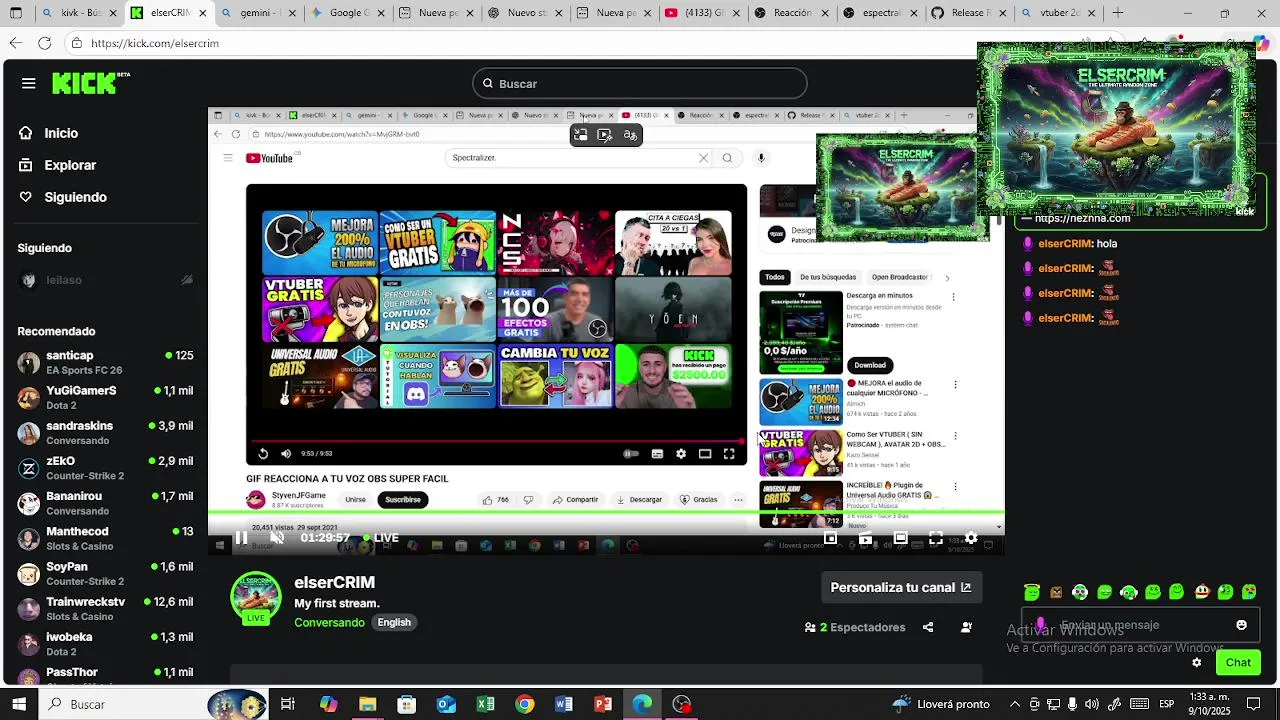Open chat settings gear icon
Viewport: 1280px width, 720px height.
[x=1196, y=662]
